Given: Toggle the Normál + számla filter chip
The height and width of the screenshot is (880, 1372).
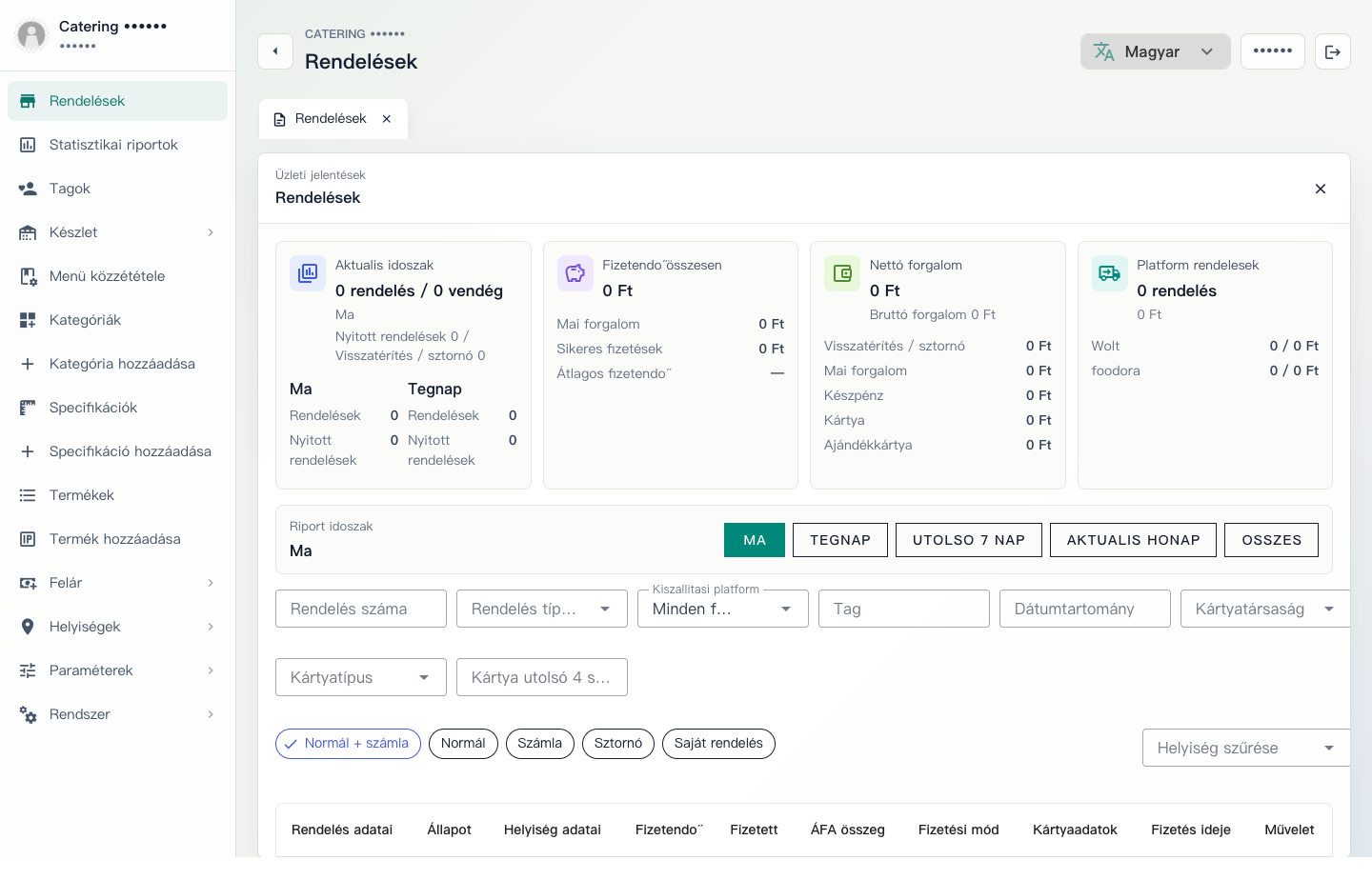Looking at the screenshot, I should click(x=348, y=744).
